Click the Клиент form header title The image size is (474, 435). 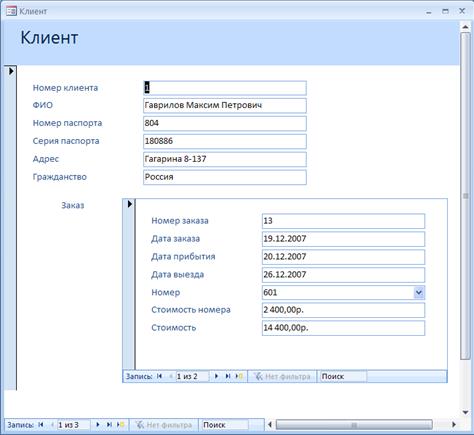[49, 37]
